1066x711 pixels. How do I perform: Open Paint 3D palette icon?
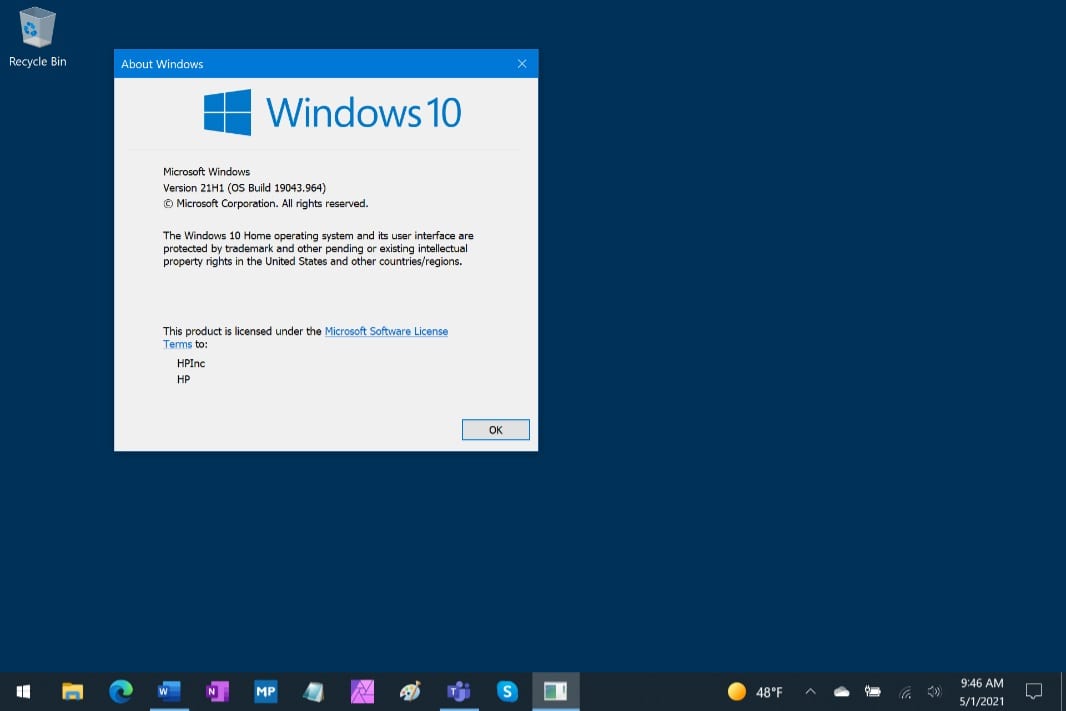click(409, 691)
